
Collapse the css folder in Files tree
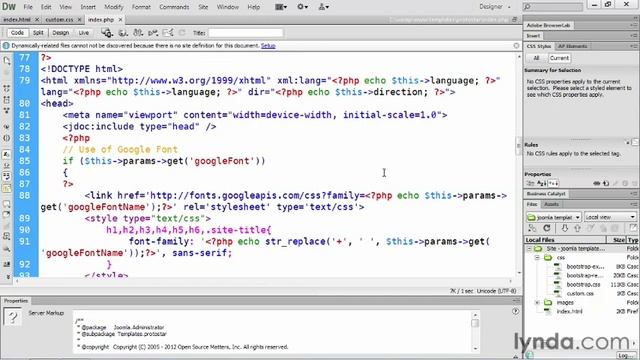click(537, 258)
